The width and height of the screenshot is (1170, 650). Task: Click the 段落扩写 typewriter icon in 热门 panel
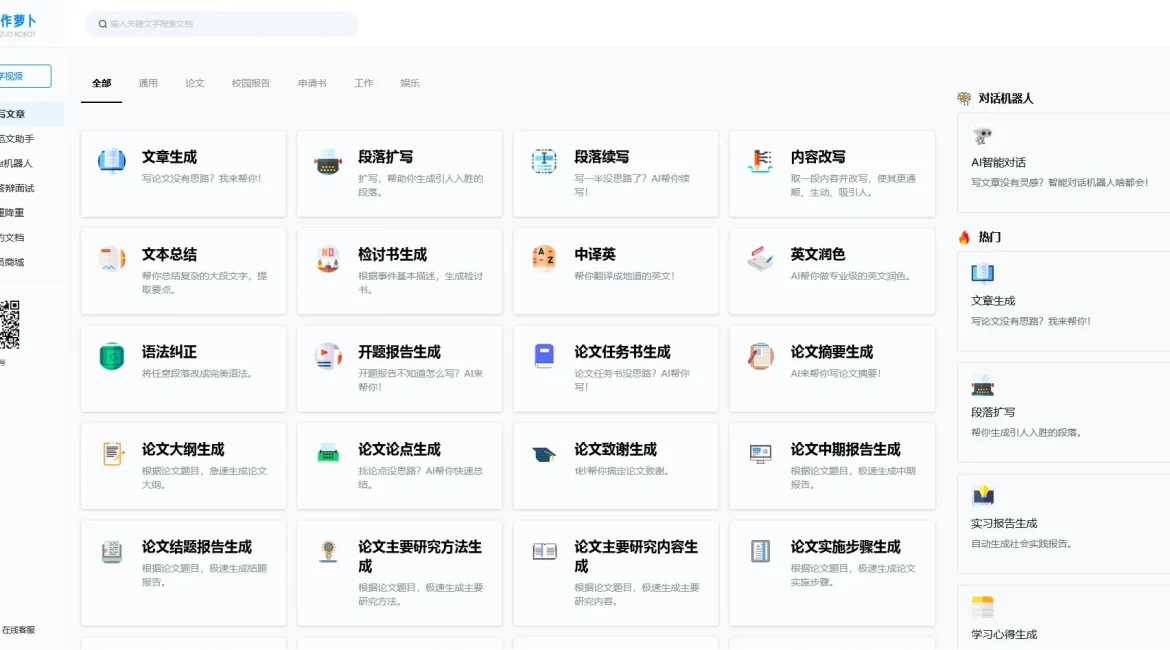click(983, 386)
